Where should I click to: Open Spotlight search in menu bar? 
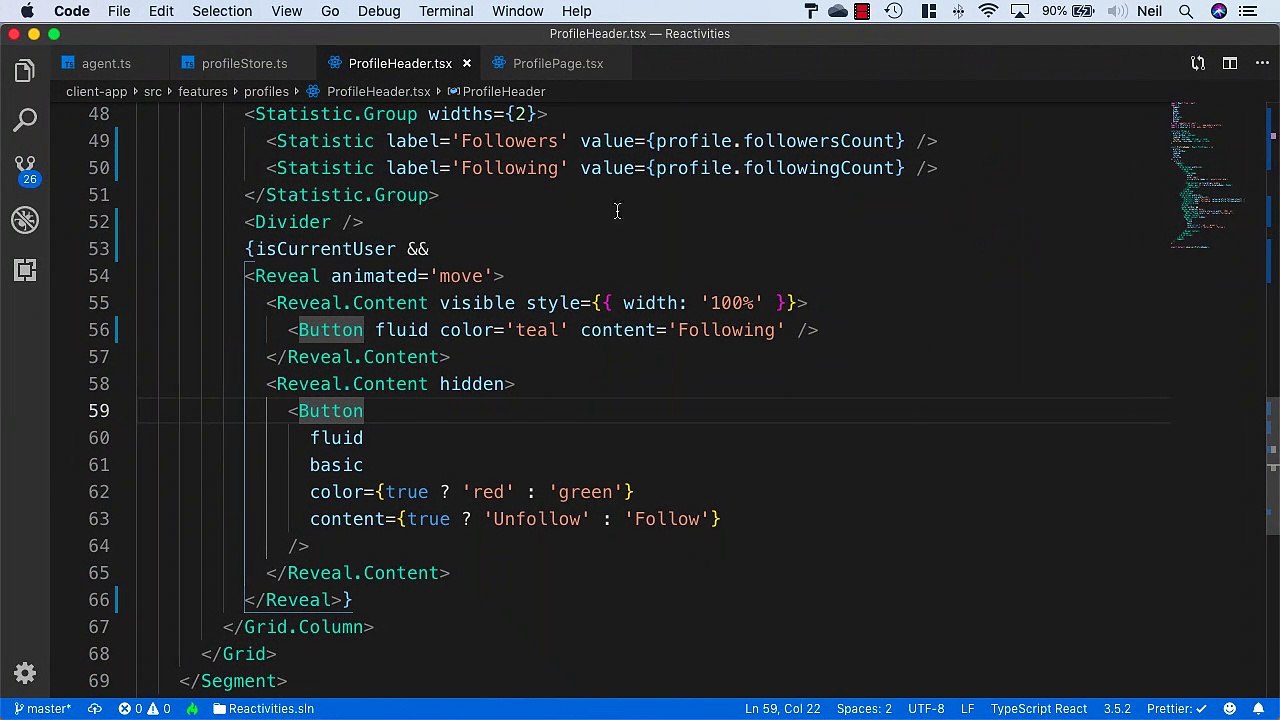click(1186, 11)
